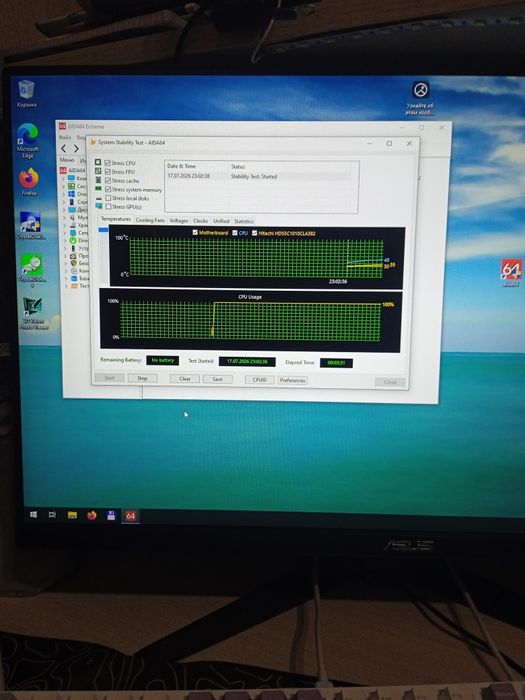The image size is (525, 700).
Task: Expand the Сеть tree node
Action: pos(66,233)
